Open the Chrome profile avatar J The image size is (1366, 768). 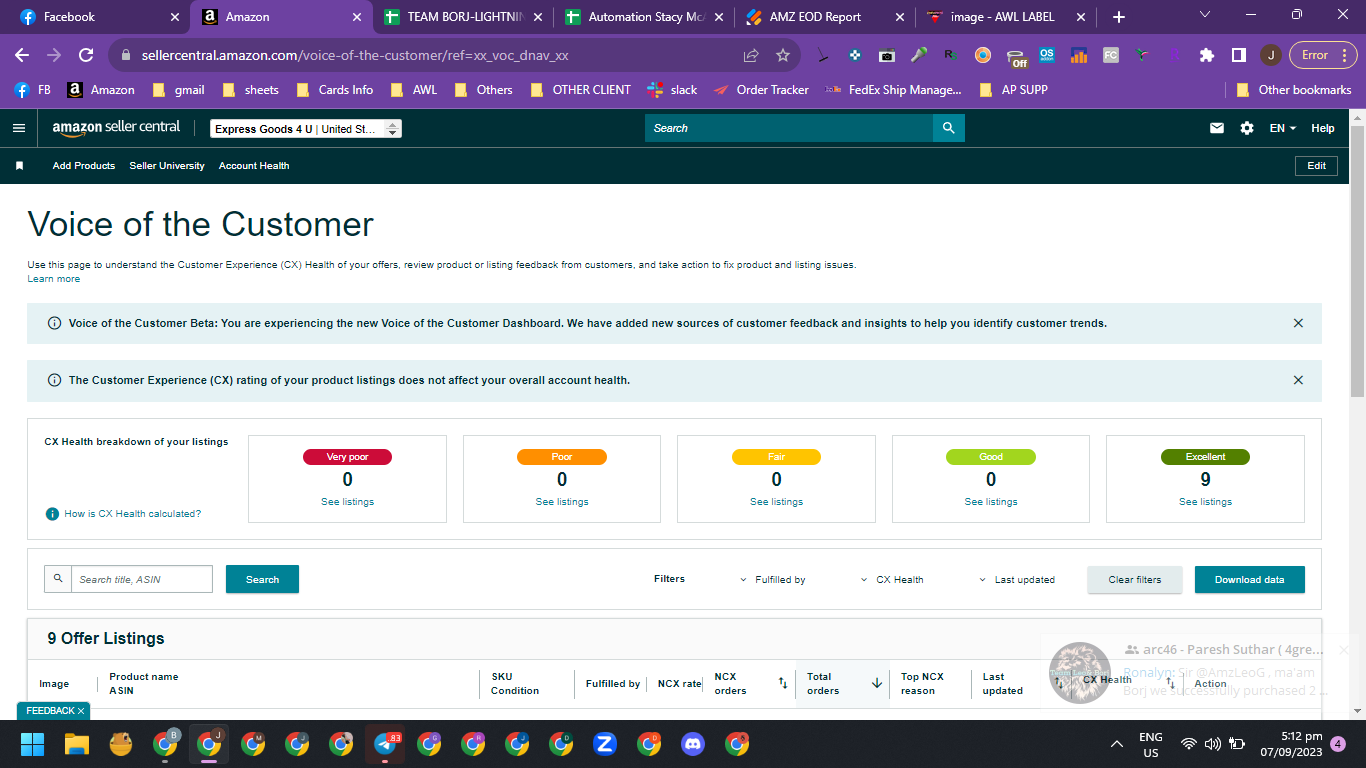1270,55
